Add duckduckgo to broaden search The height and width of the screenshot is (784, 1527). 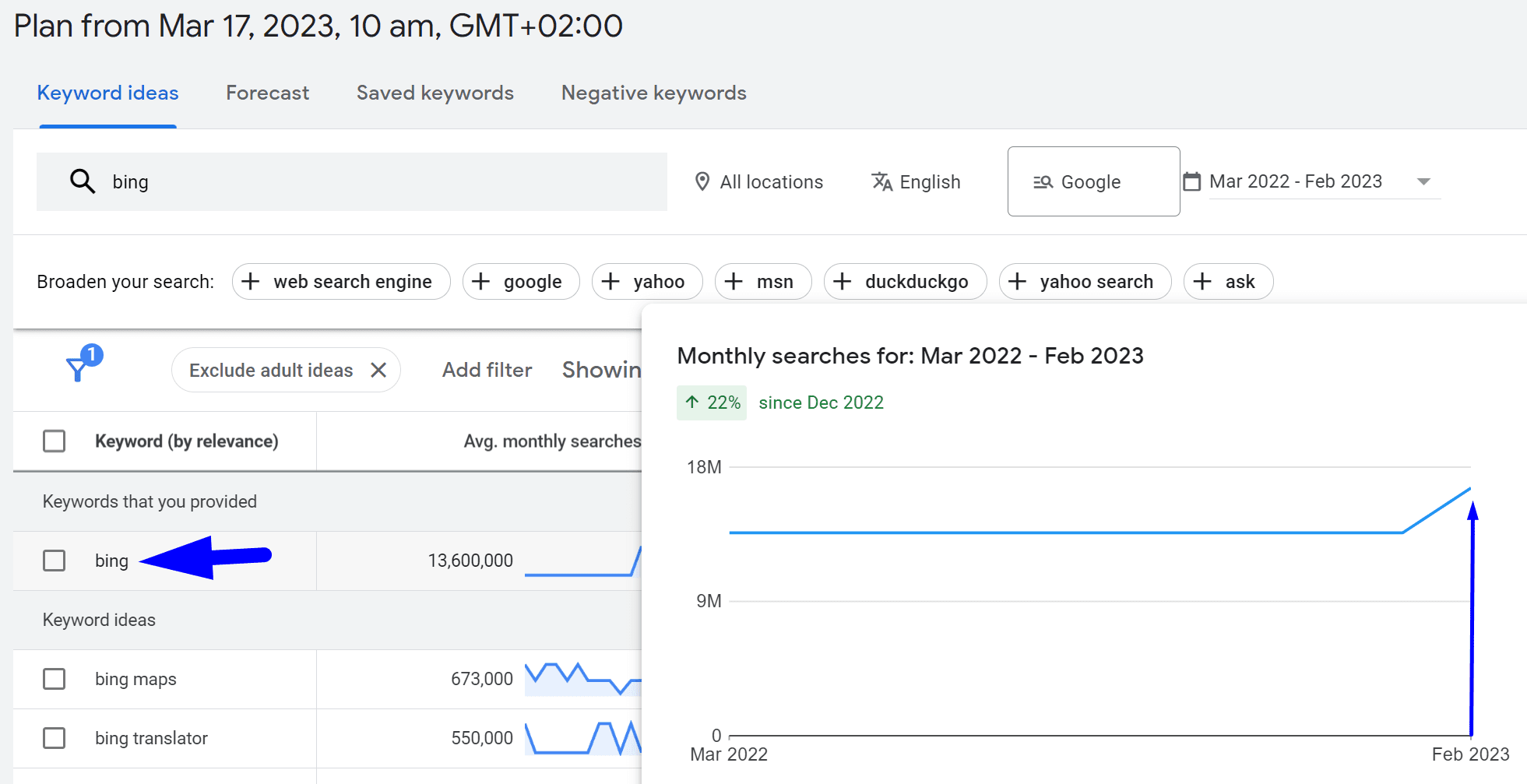pos(905,282)
